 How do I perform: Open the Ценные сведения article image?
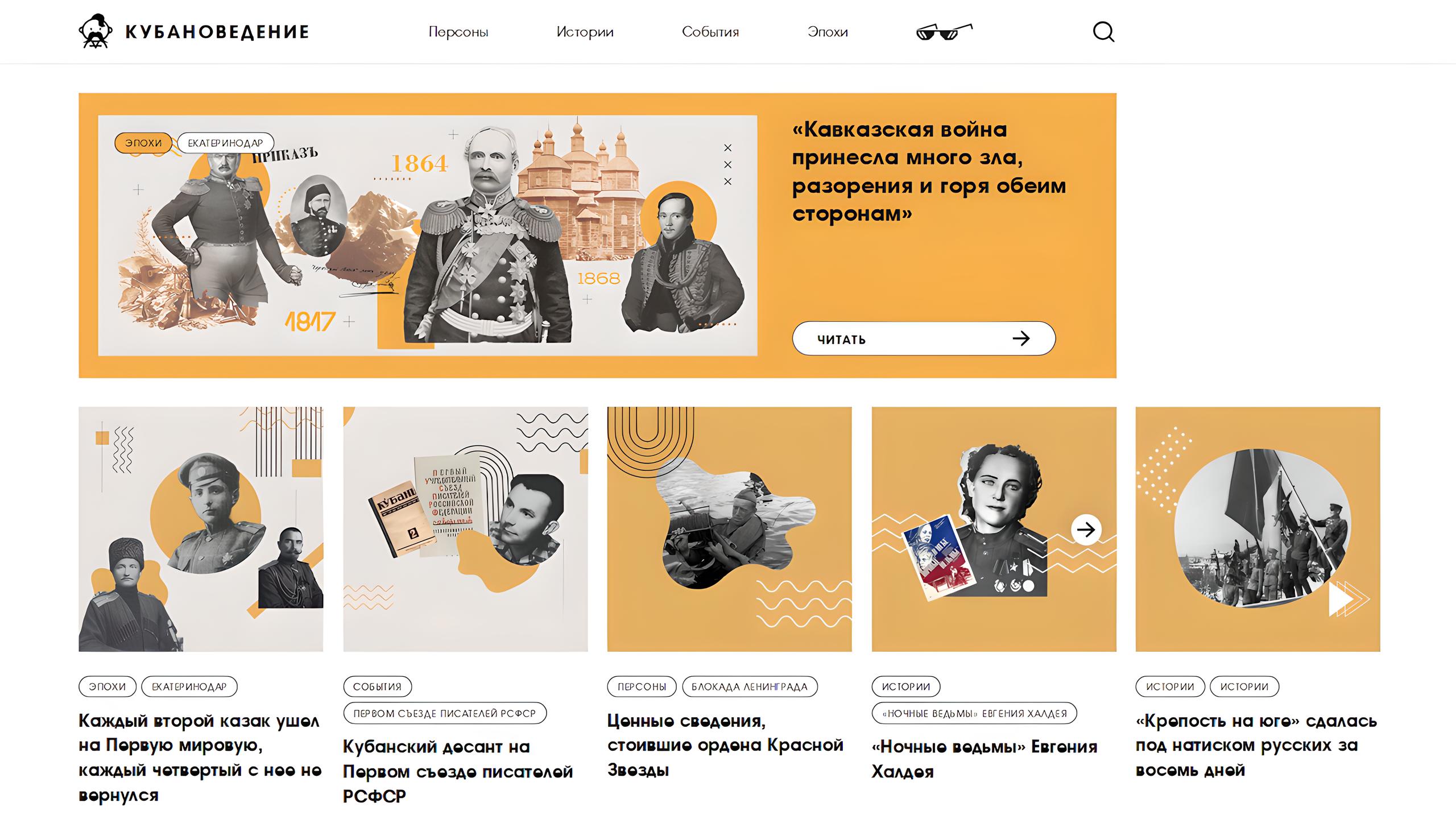pyautogui.click(x=729, y=529)
